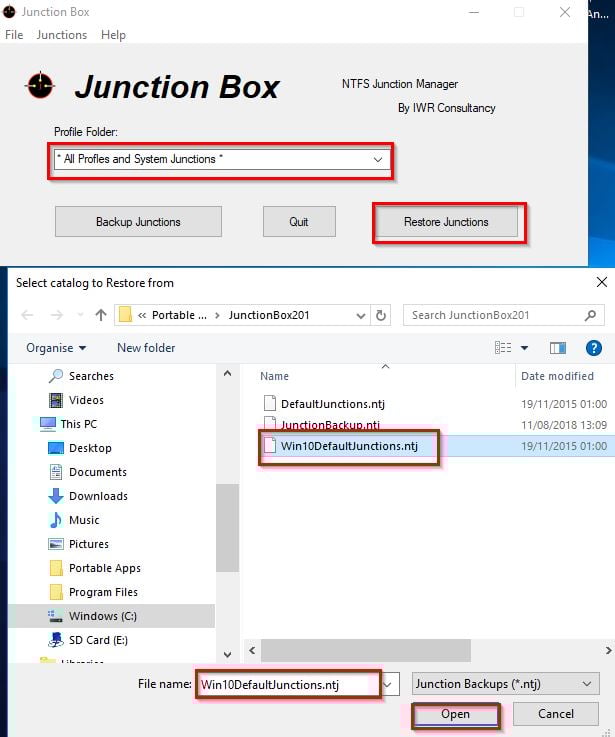Expand the File name history dropdown
Image resolution: width=615 pixels, height=737 pixels.
[387, 684]
